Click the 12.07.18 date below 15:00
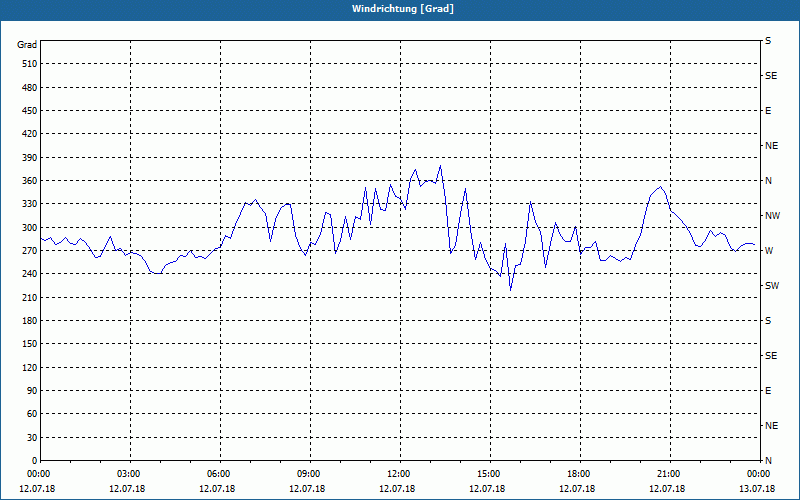 [x=487, y=489]
